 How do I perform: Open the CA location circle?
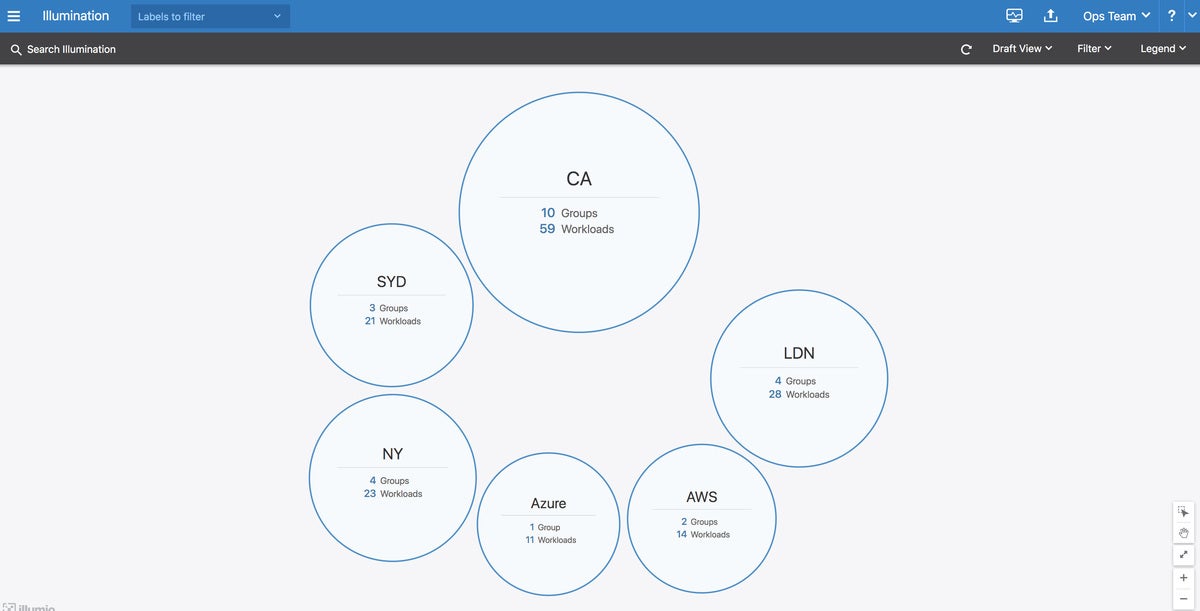pyautogui.click(x=579, y=212)
